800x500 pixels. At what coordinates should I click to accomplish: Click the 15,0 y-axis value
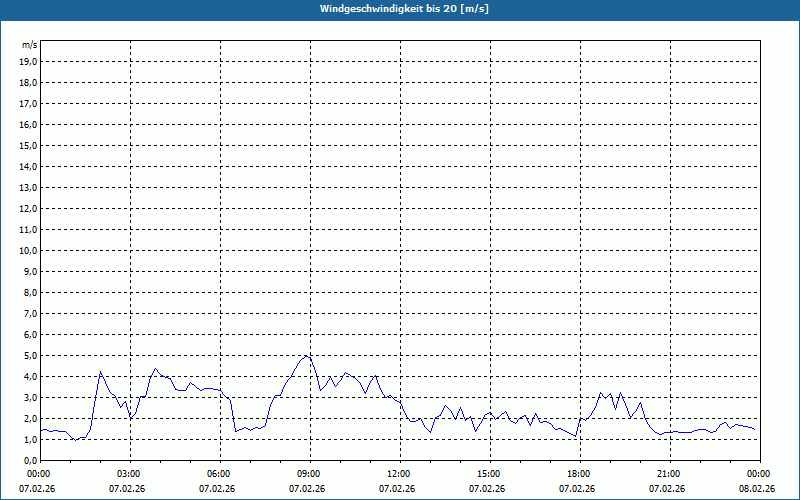pos(28,145)
